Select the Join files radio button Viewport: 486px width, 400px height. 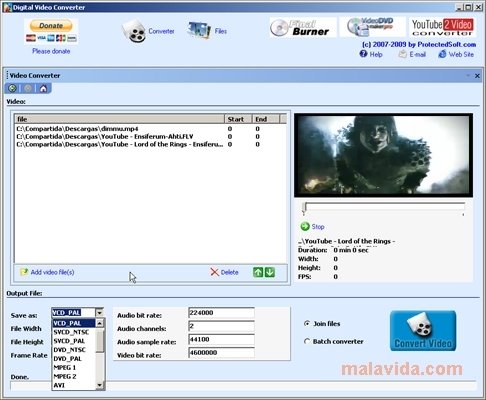click(x=307, y=324)
